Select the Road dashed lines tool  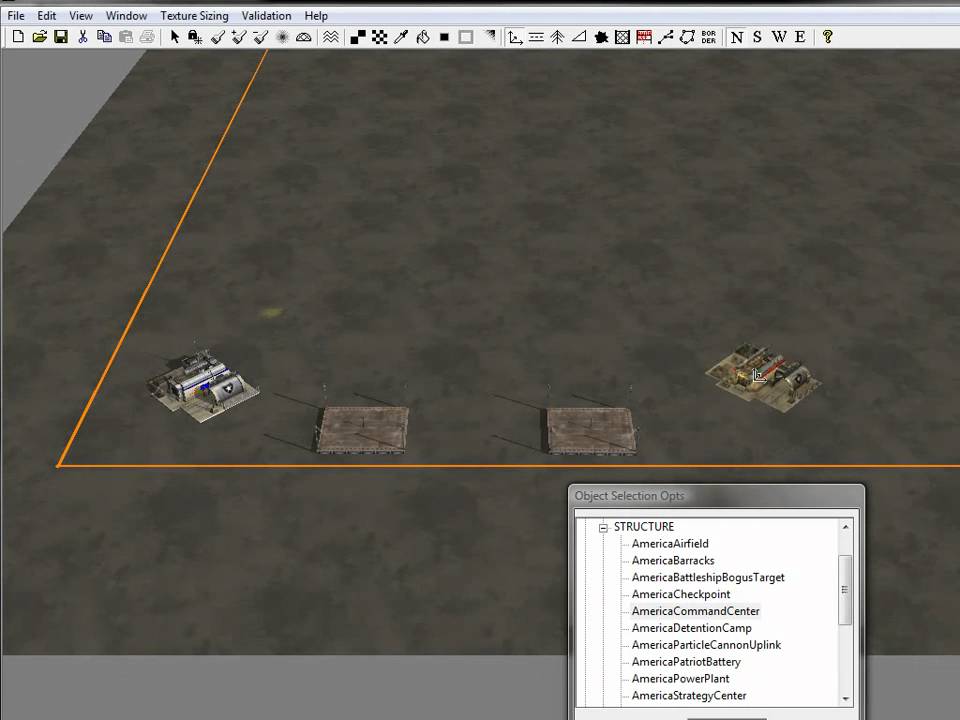click(x=536, y=37)
